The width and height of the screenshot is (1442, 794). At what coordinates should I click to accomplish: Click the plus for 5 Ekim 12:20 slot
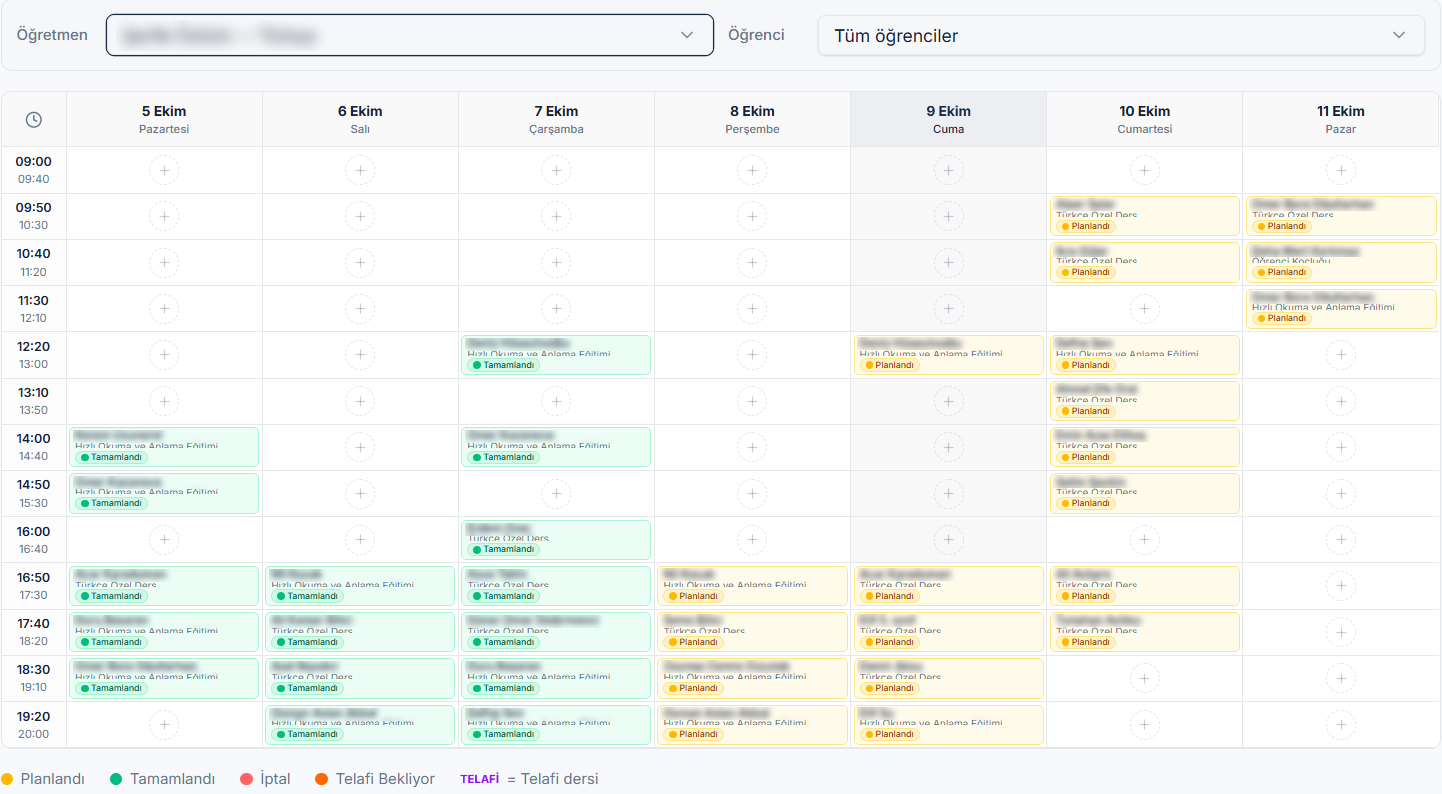coord(164,355)
